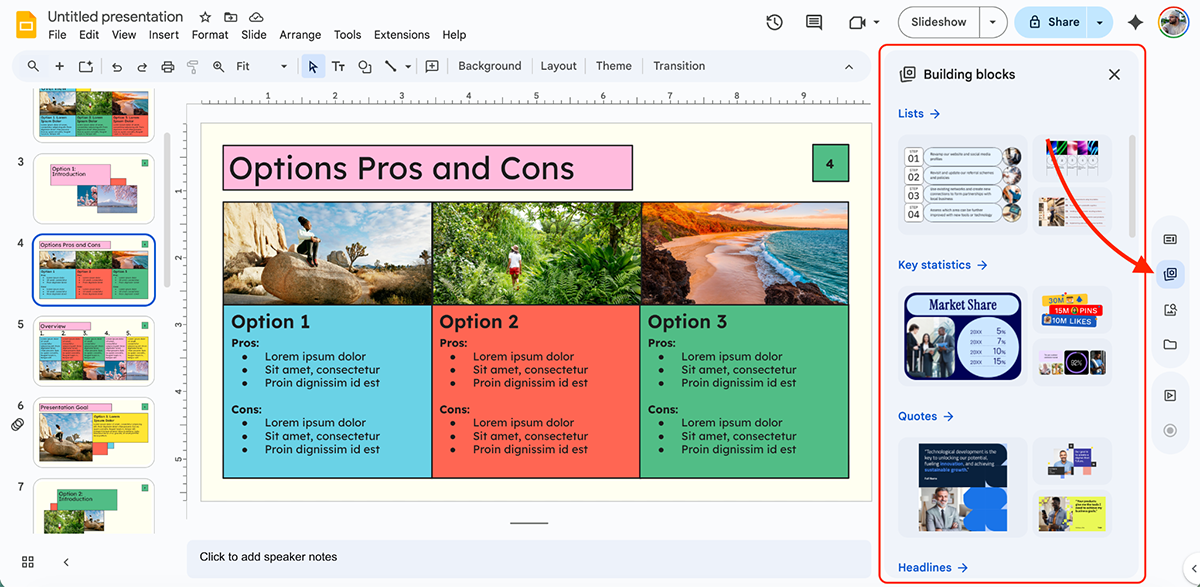Open the Slideshow options dropdown arrow
The height and width of the screenshot is (587, 1200).
pyautogui.click(x=991, y=22)
